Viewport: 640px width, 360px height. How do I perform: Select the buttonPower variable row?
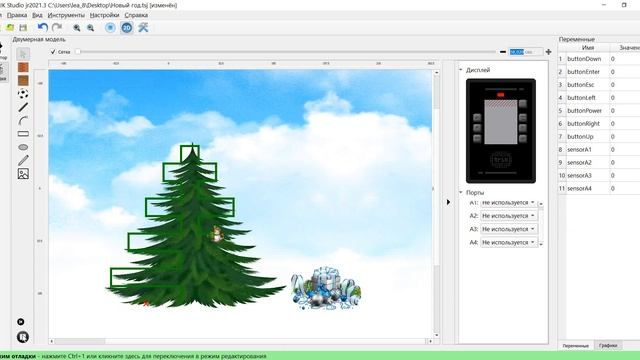point(599,111)
